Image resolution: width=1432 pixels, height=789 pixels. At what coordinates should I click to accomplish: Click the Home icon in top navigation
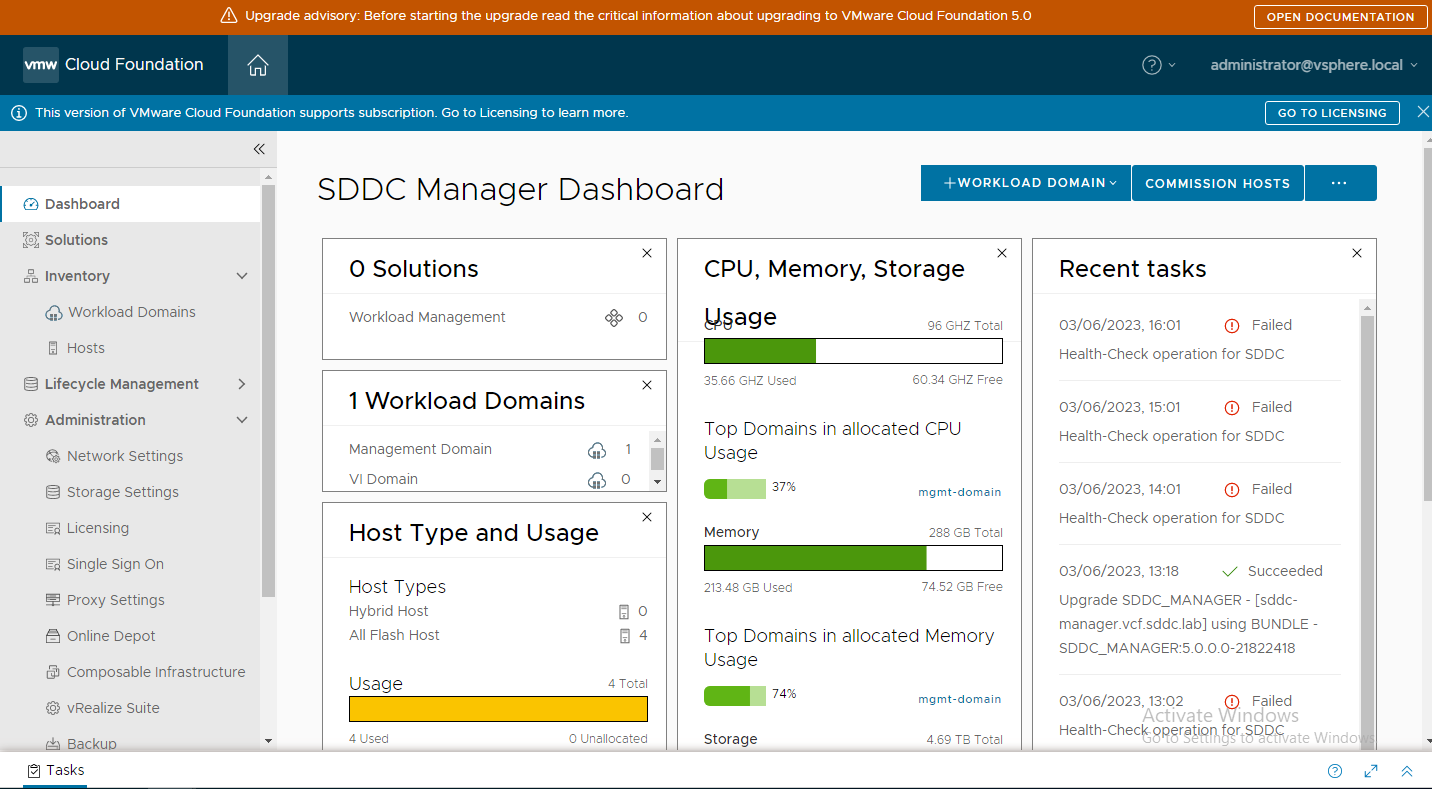click(x=258, y=65)
